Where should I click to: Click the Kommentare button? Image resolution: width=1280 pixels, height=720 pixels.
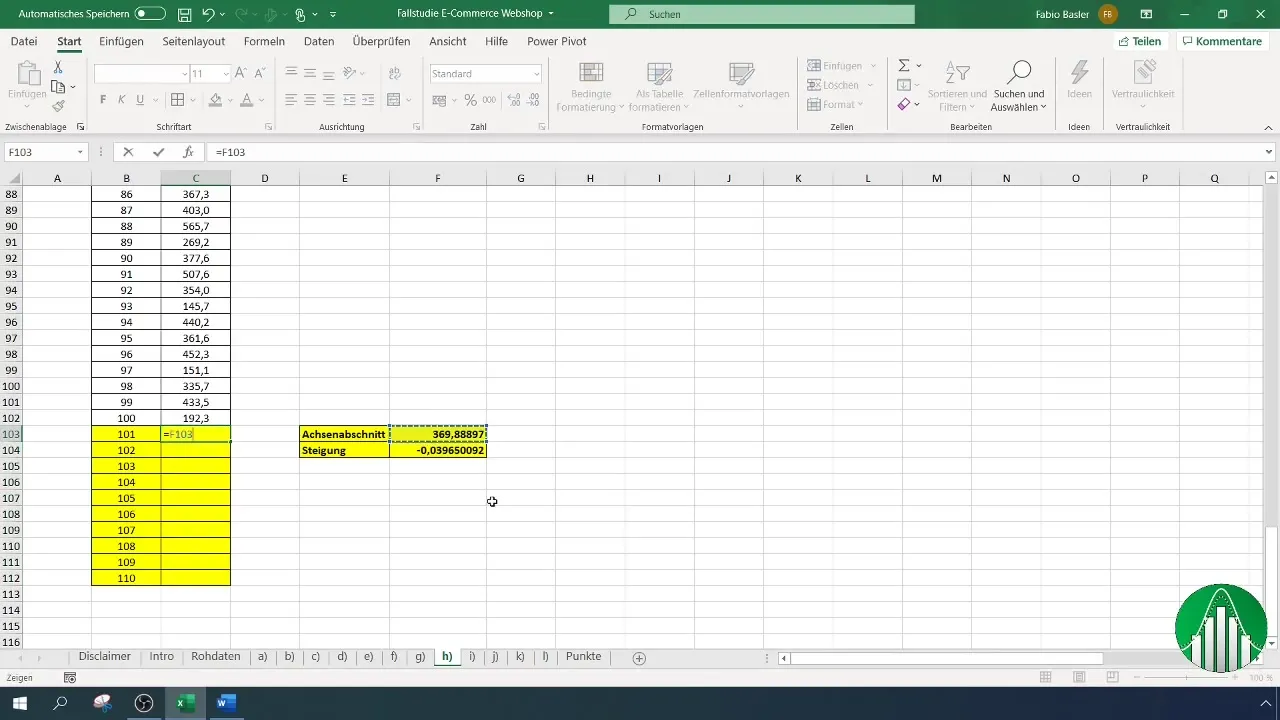1221,41
